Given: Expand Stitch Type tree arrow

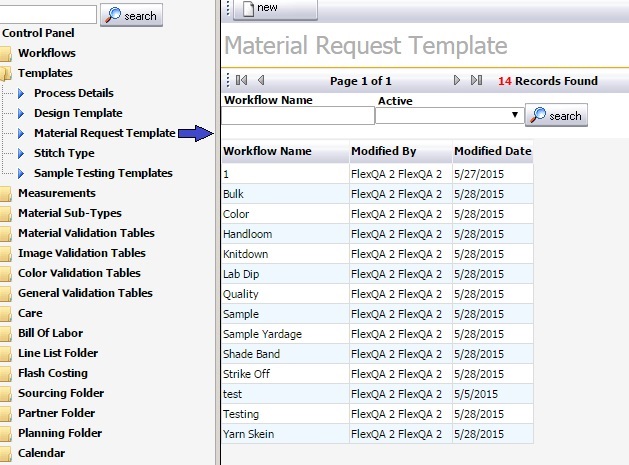Looking at the screenshot, I should (x=21, y=153).
